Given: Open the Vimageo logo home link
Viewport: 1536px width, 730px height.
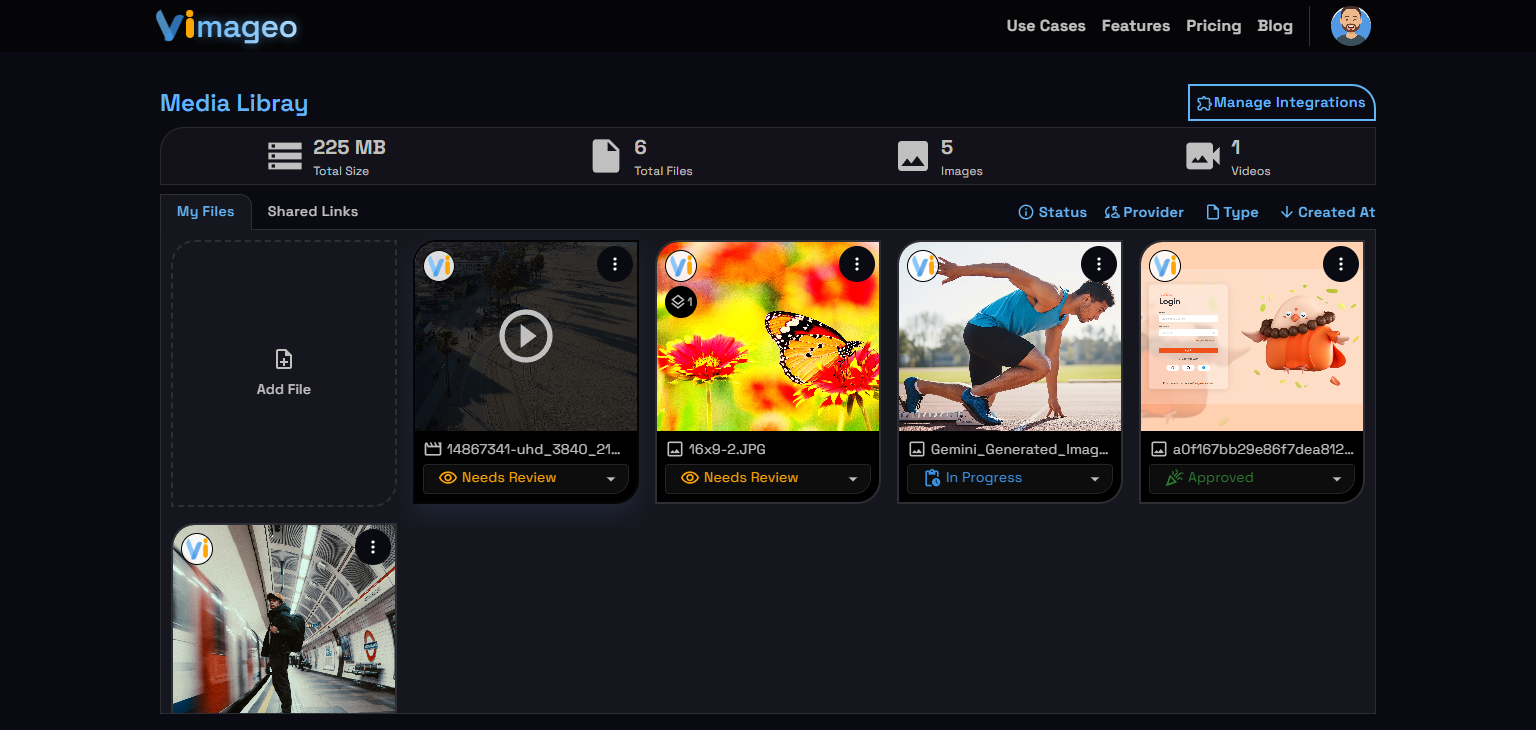Looking at the screenshot, I should pyautogui.click(x=227, y=26).
